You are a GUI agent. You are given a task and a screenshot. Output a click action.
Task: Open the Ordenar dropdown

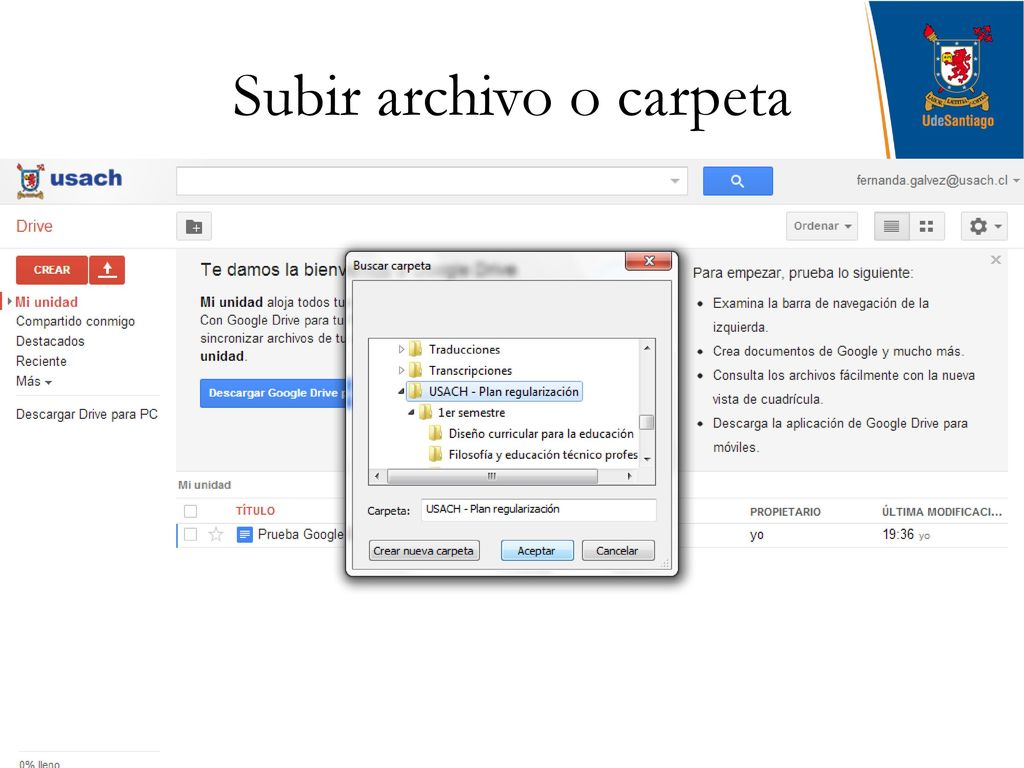(x=822, y=227)
